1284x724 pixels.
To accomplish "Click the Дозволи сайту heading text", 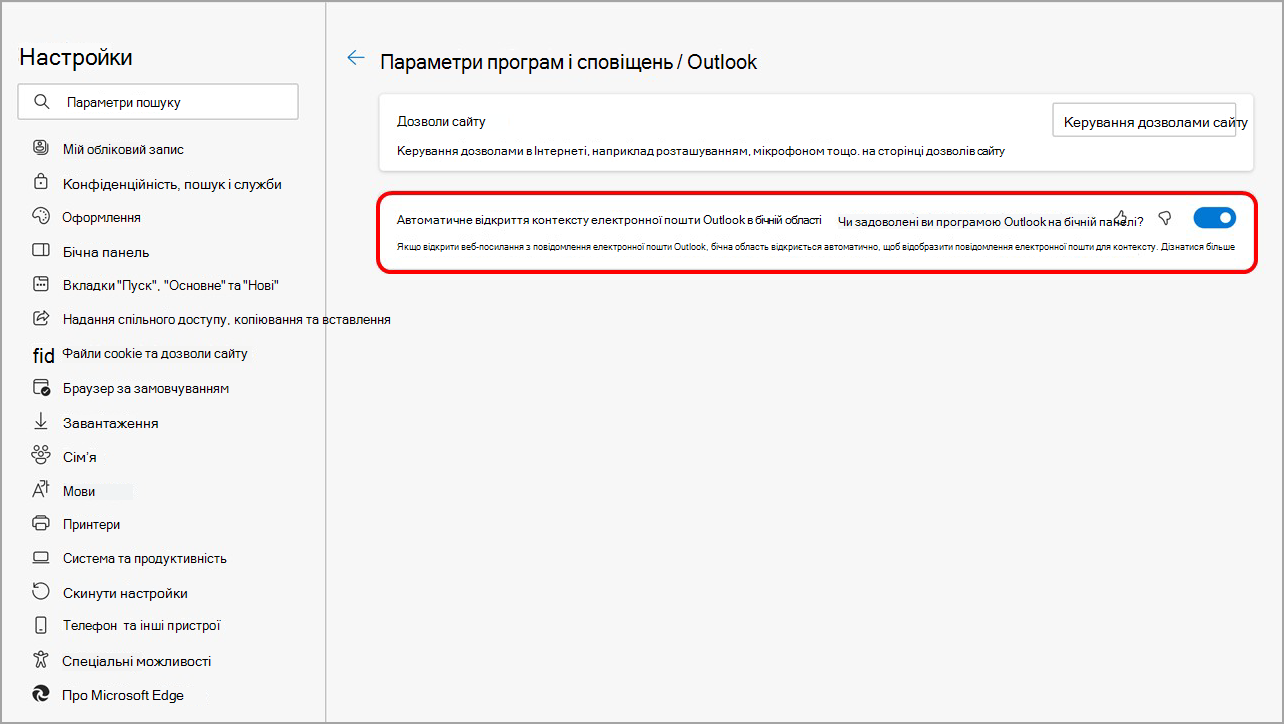I will (441, 121).
